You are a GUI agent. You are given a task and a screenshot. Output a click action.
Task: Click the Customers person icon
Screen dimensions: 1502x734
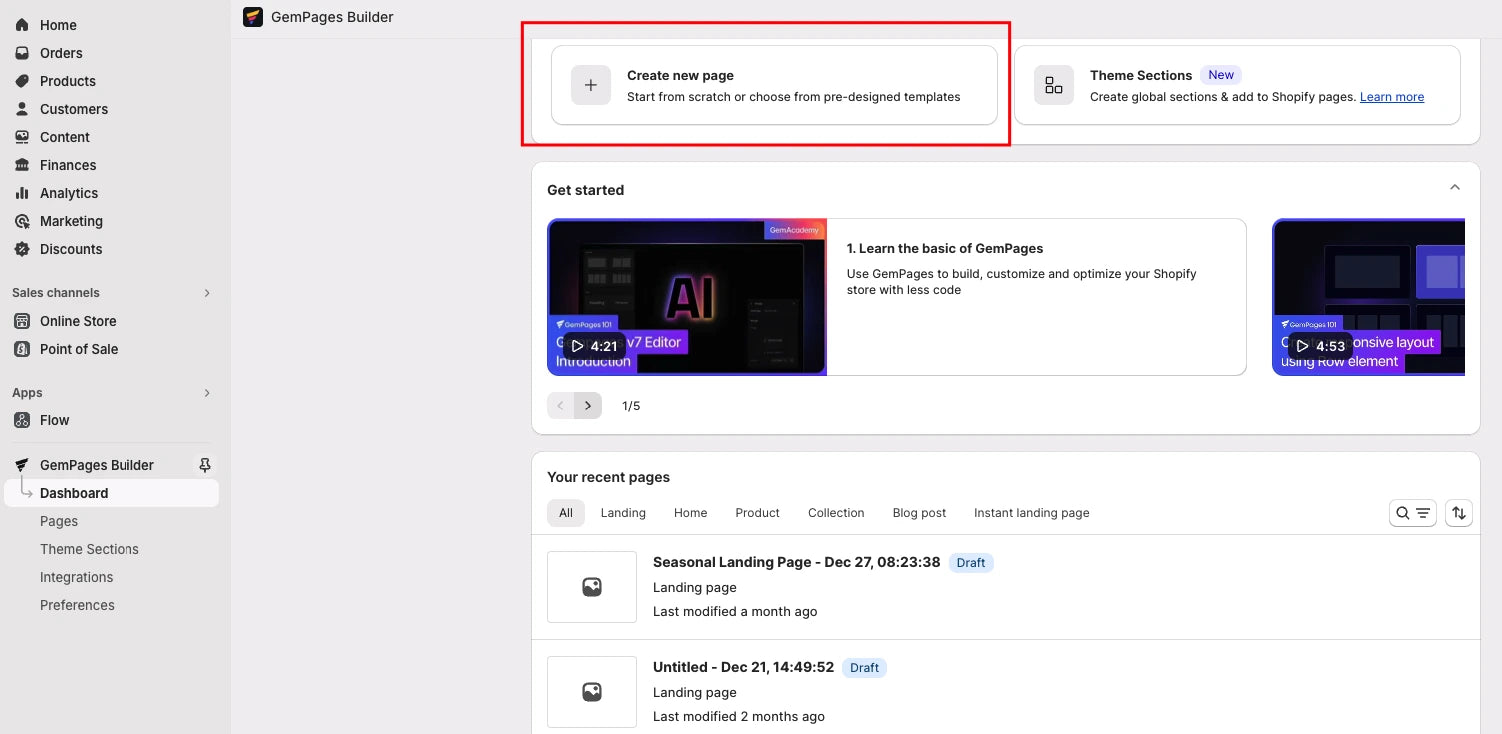[22, 109]
